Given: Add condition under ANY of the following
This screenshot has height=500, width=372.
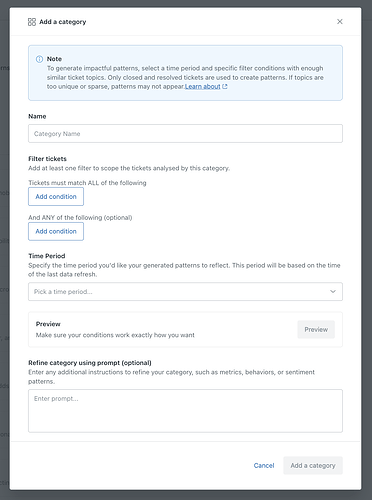Looking at the screenshot, I should [56, 231].
